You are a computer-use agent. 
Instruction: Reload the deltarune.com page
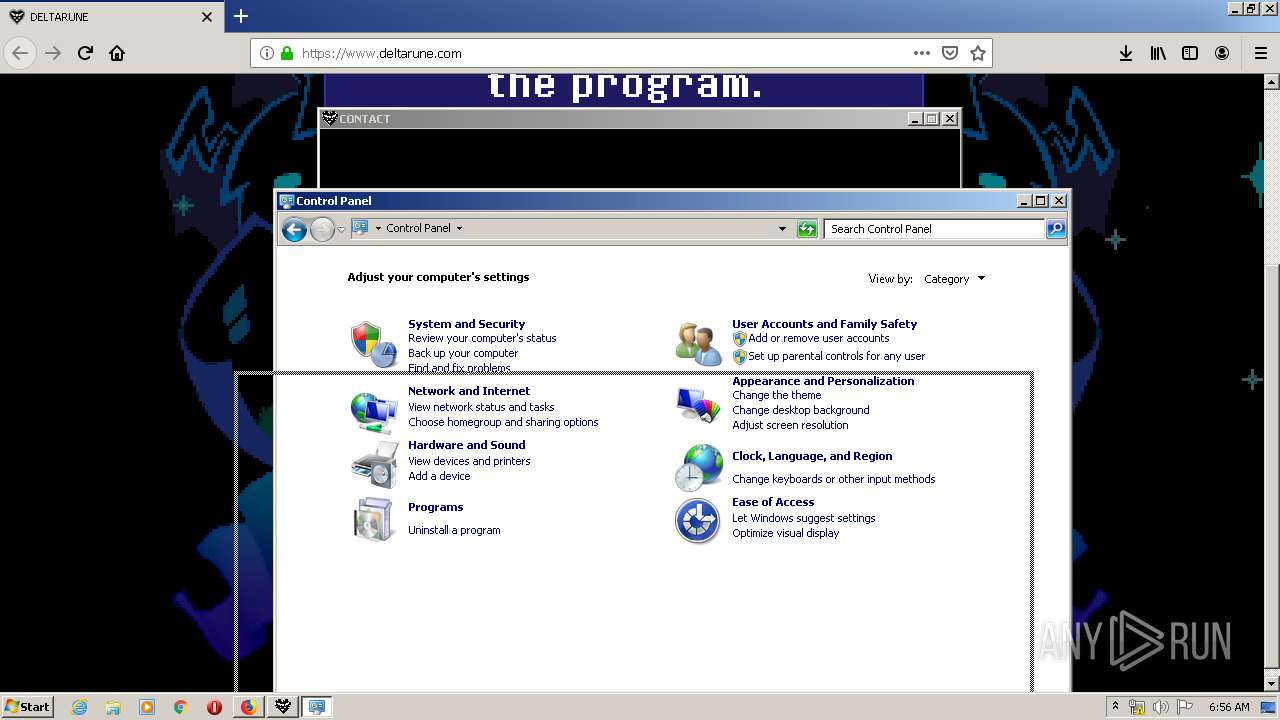pos(86,53)
